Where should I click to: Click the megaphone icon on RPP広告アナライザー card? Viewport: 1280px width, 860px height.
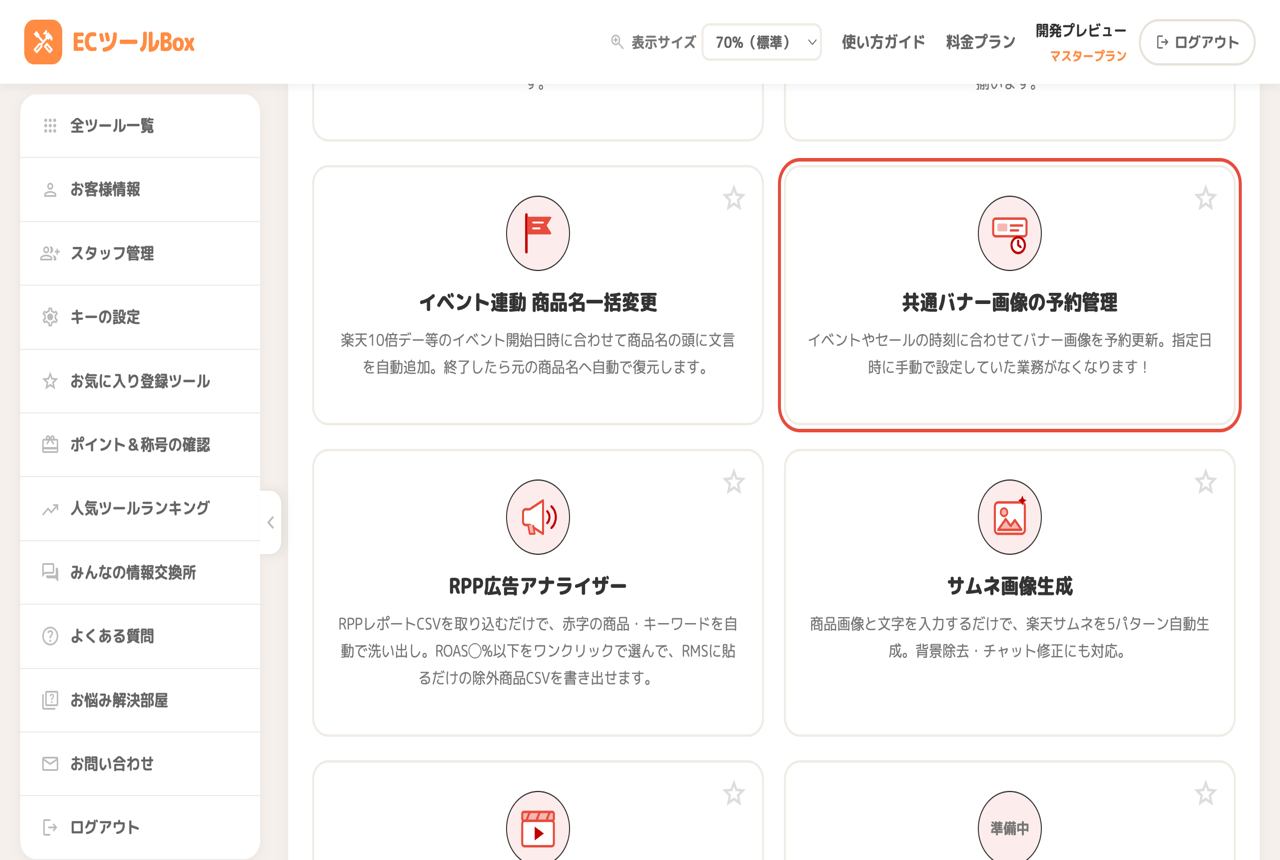tap(538, 517)
